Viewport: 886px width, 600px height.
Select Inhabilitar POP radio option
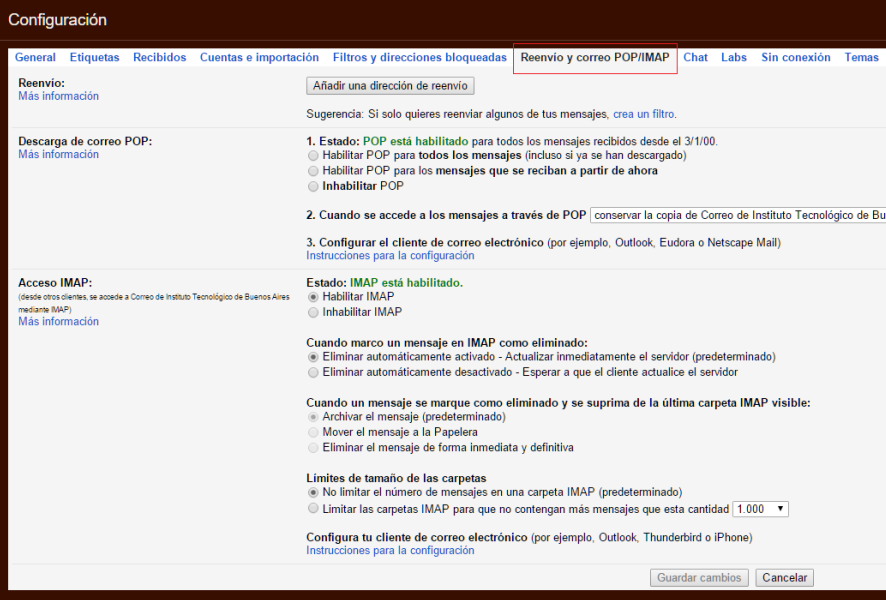point(314,186)
